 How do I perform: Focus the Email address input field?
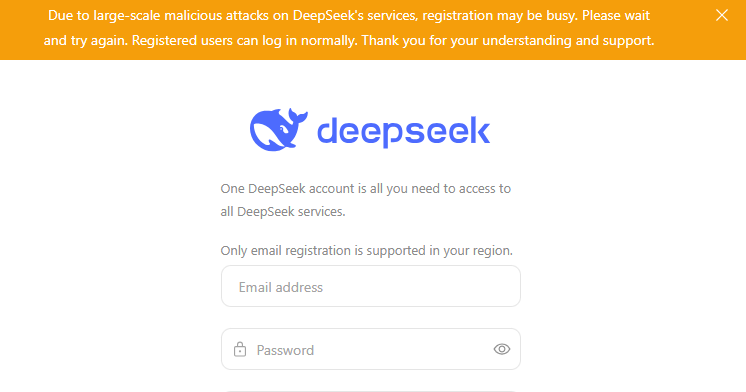371,286
